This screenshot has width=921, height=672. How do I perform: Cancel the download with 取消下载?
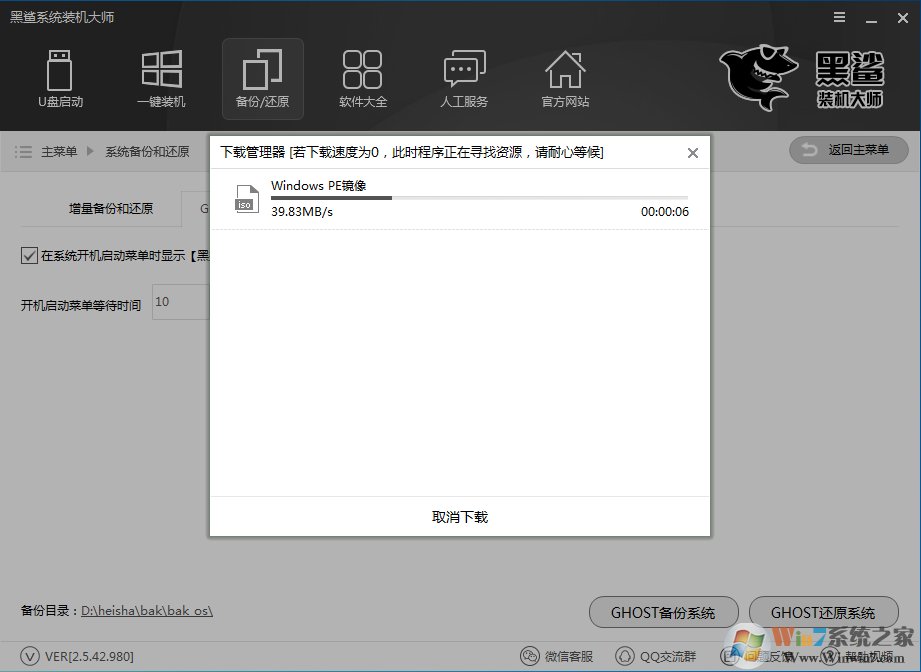460,517
